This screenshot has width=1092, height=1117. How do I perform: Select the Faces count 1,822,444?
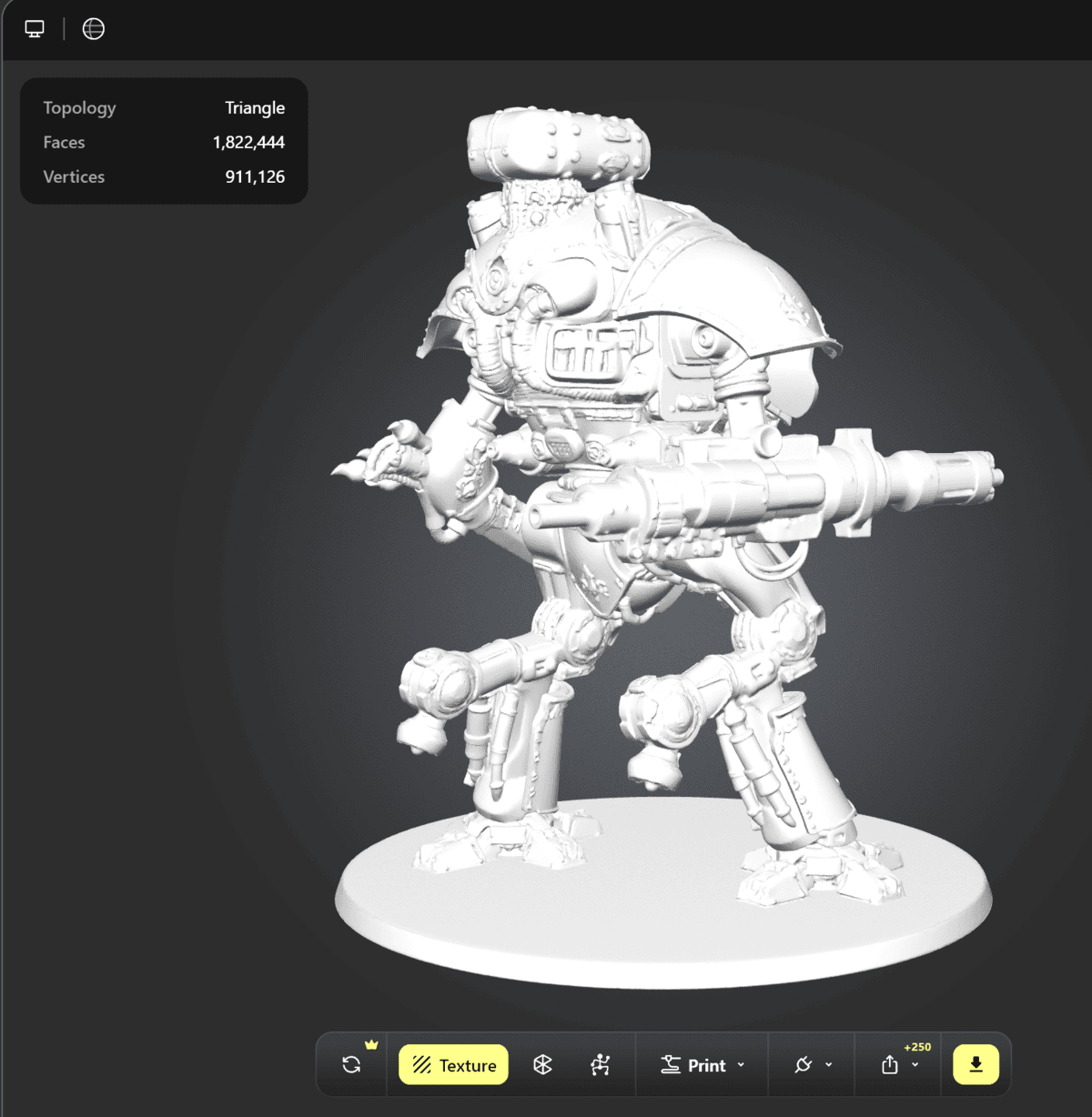[x=248, y=142]
